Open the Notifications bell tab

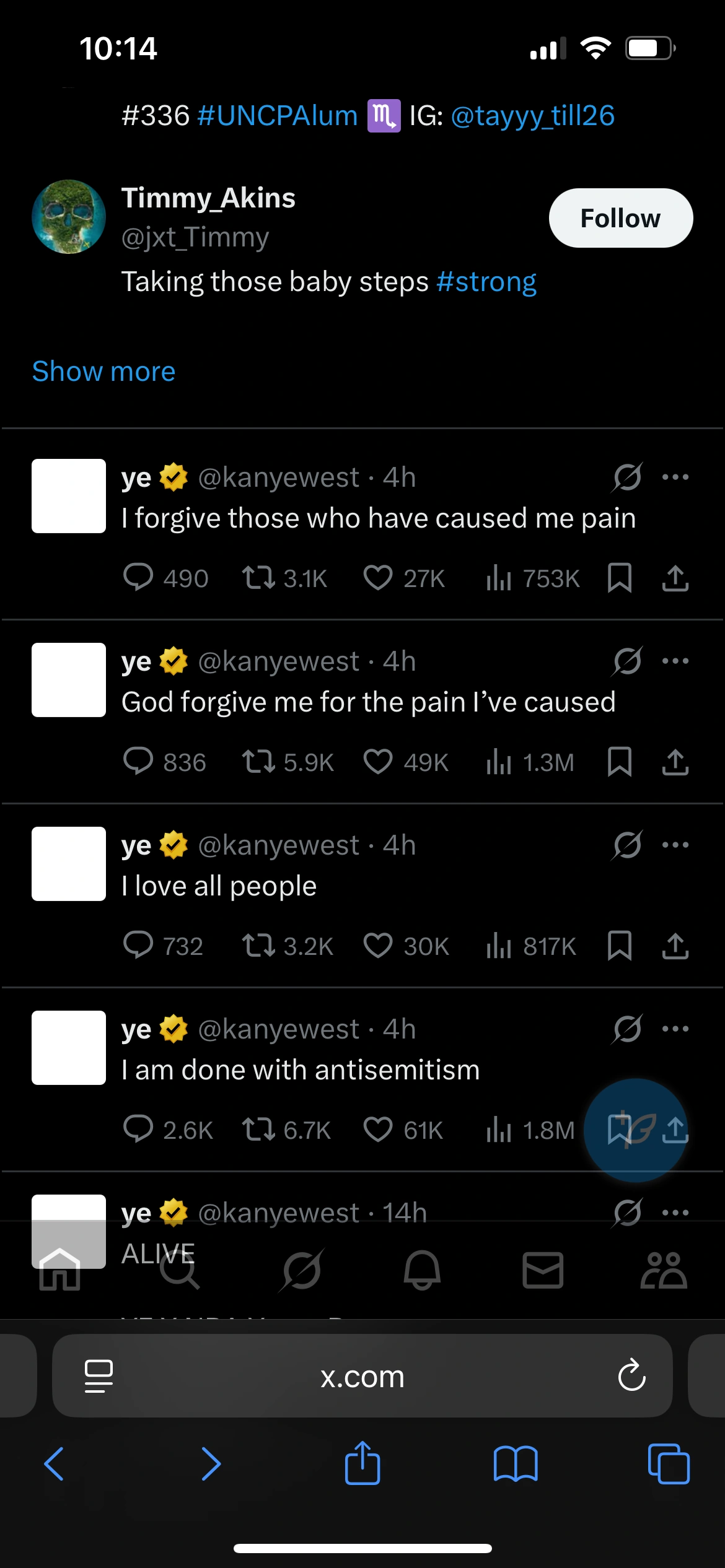point(422,1270)
